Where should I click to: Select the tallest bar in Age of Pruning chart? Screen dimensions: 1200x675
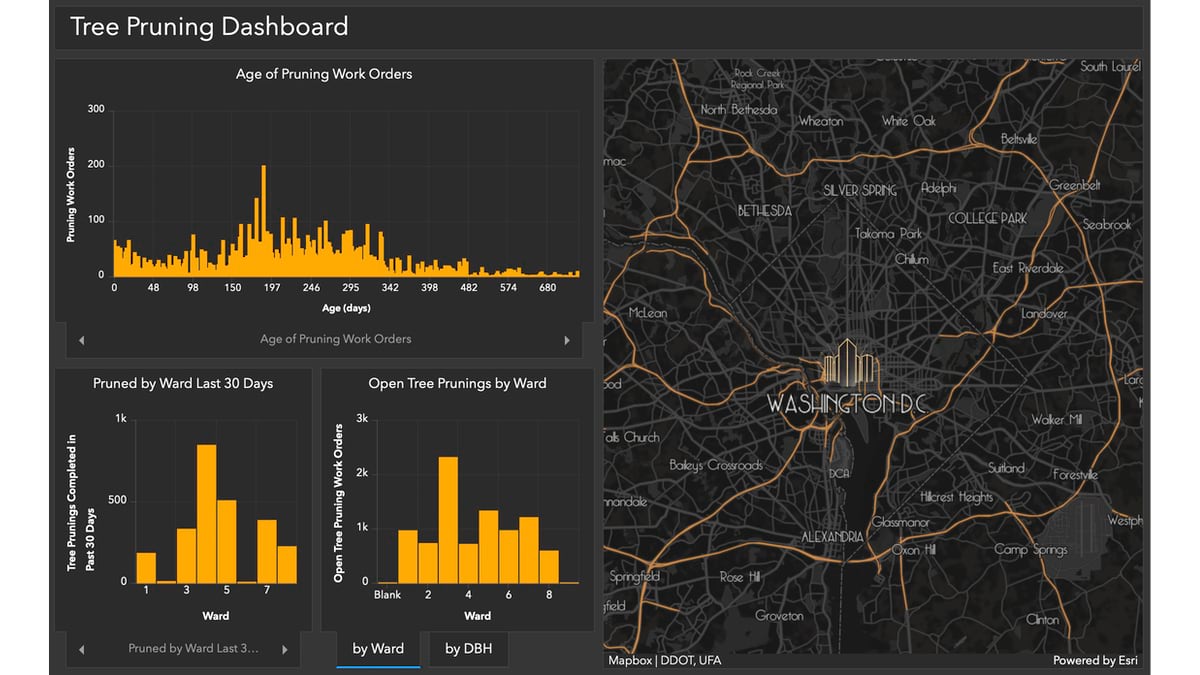click(x=262, y=220)
